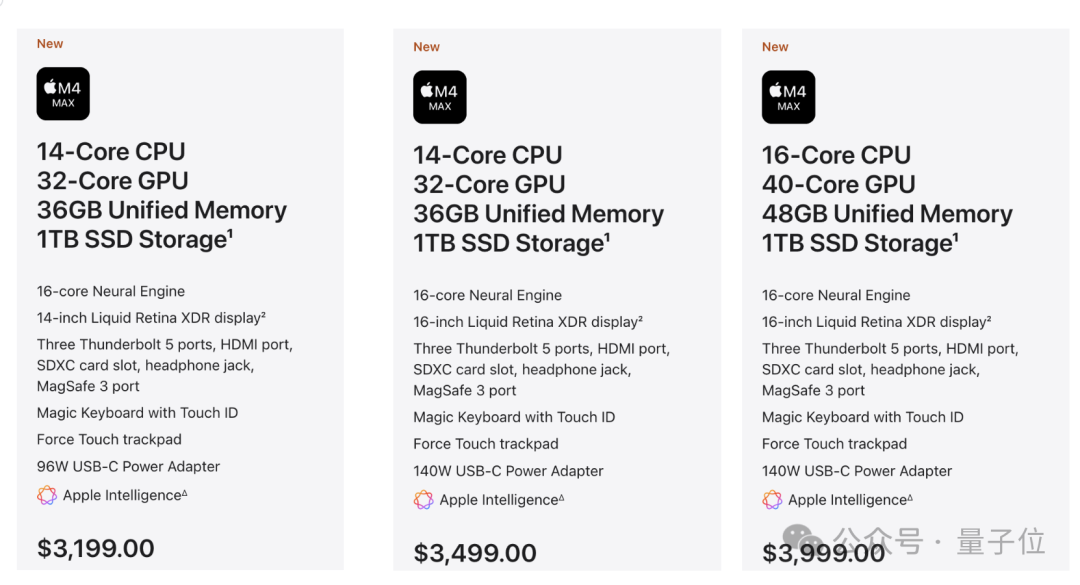Click the M4 Max chip icon on the 16-Core CPU card

(x=788, y=97)
